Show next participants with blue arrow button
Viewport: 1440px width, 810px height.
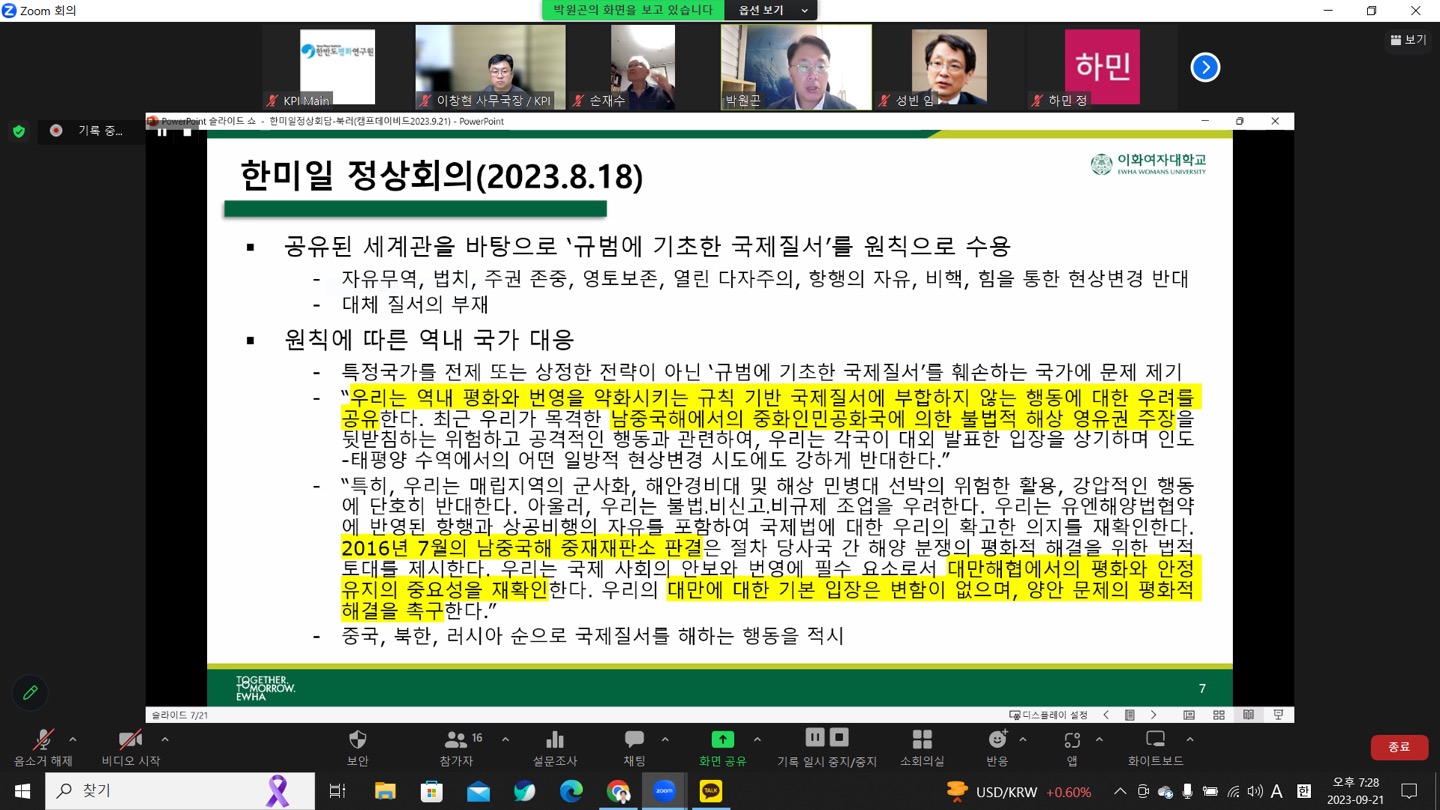tap(1205, 67)
